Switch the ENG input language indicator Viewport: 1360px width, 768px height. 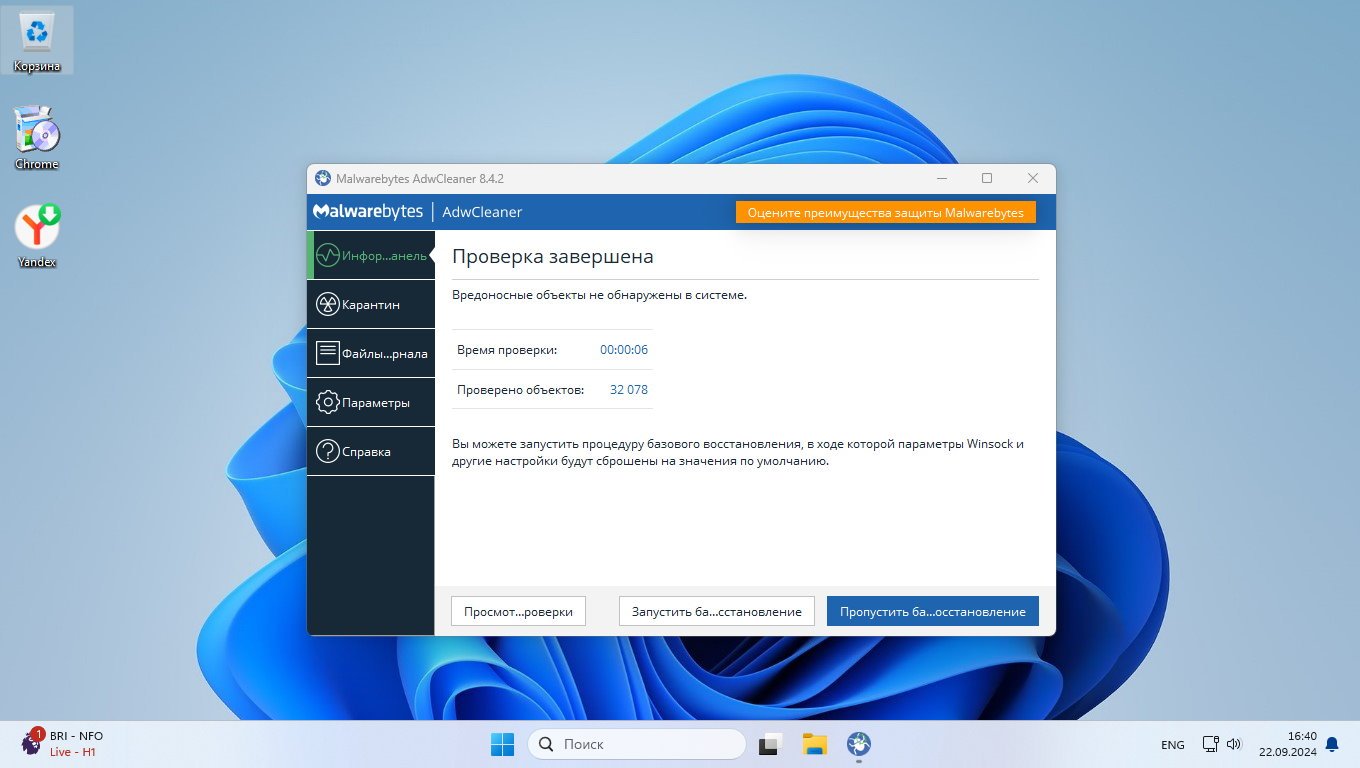click(x=1173, y=745)
